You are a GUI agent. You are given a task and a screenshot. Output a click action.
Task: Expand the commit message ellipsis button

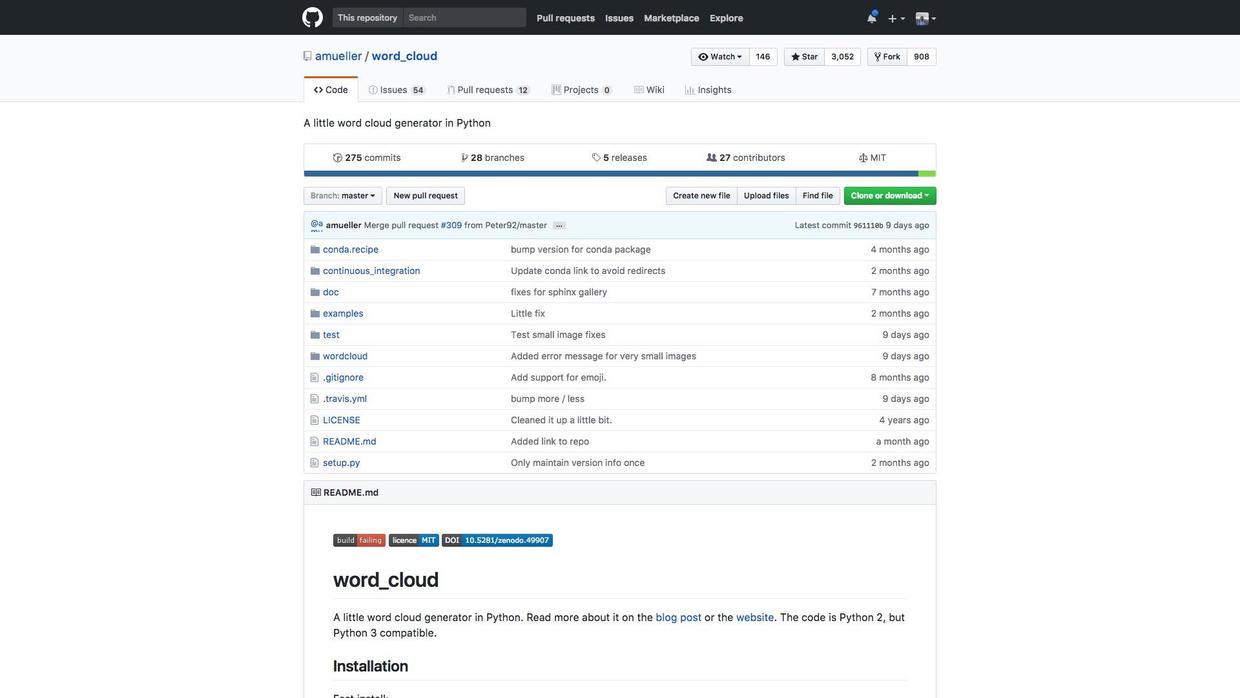559,225
